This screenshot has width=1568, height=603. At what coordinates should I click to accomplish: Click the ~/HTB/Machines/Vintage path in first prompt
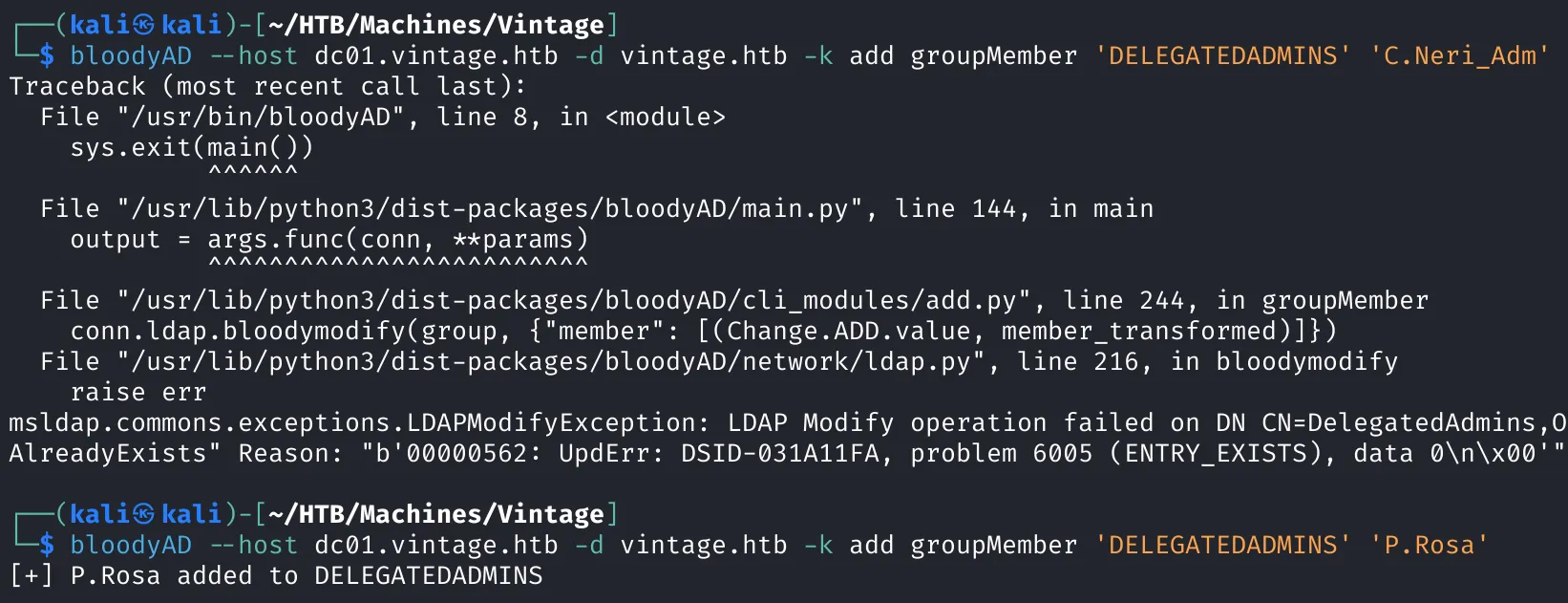tap(436, 25)
